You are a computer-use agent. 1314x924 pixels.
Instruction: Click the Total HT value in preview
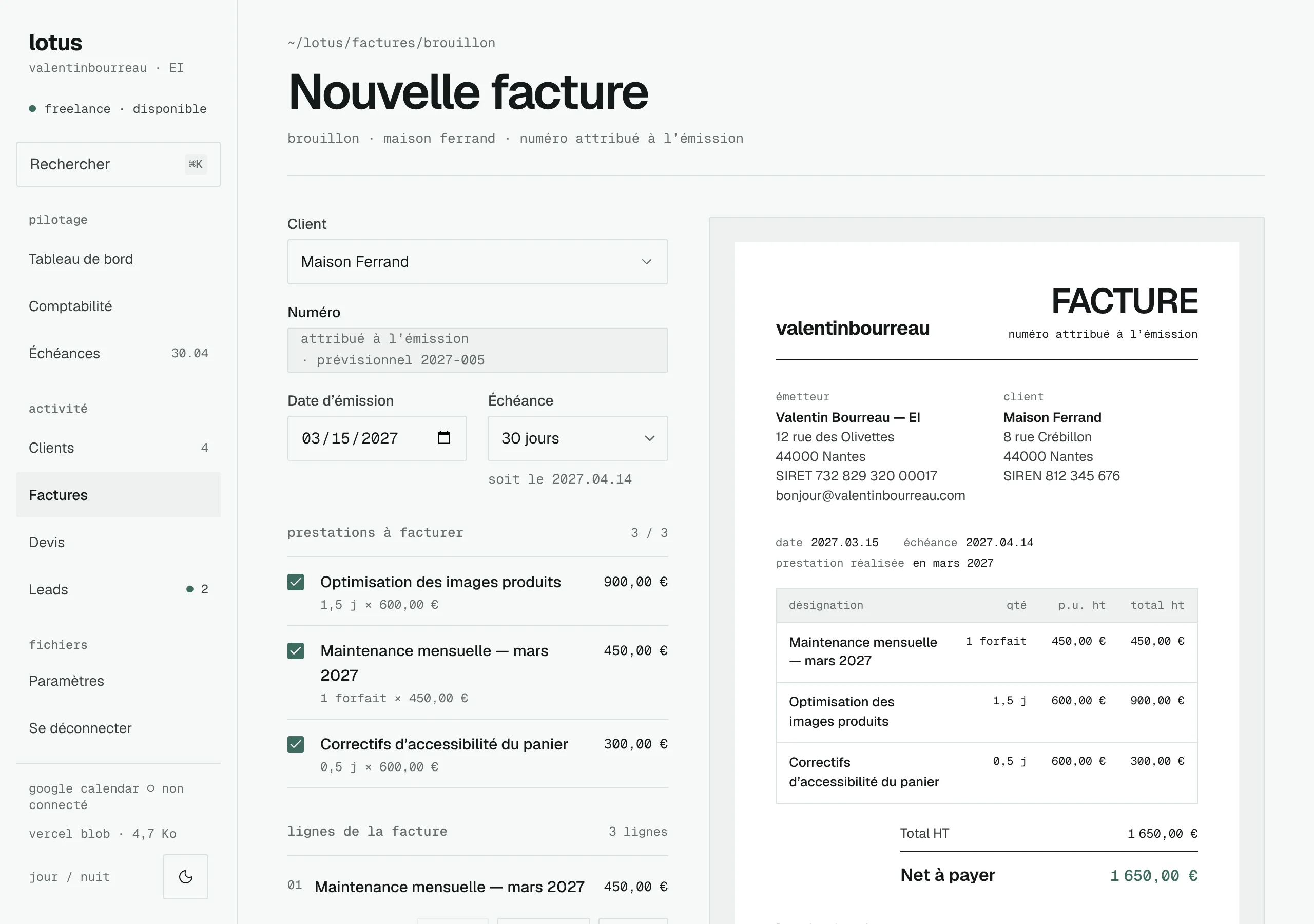point(1163,834)
